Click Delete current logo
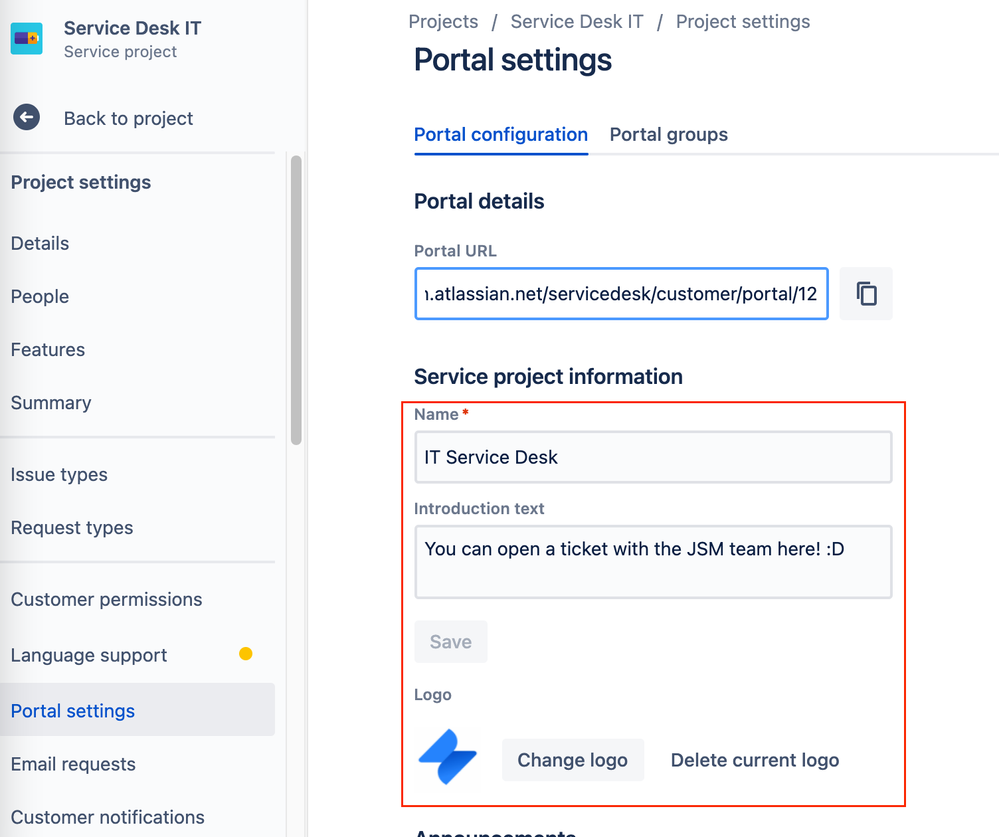999x837 pixels. [754, 760]
